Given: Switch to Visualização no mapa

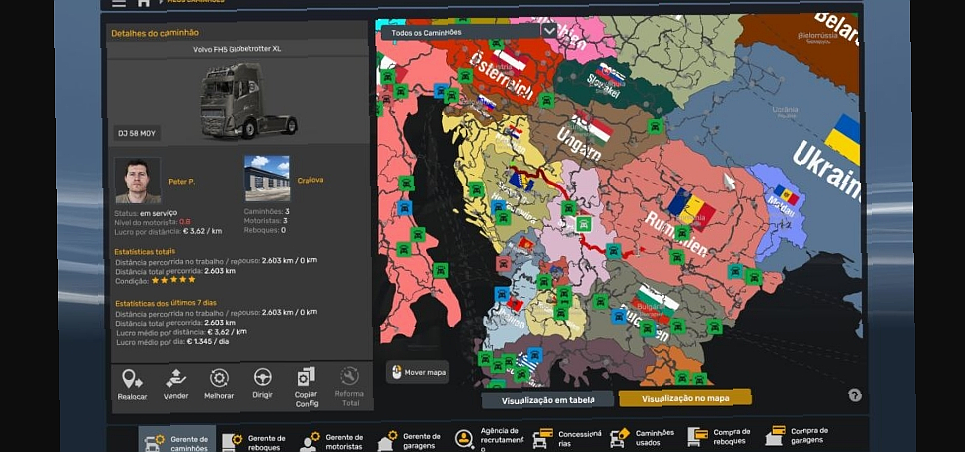Looking at the screenshot, I should (x=685, y=398).
